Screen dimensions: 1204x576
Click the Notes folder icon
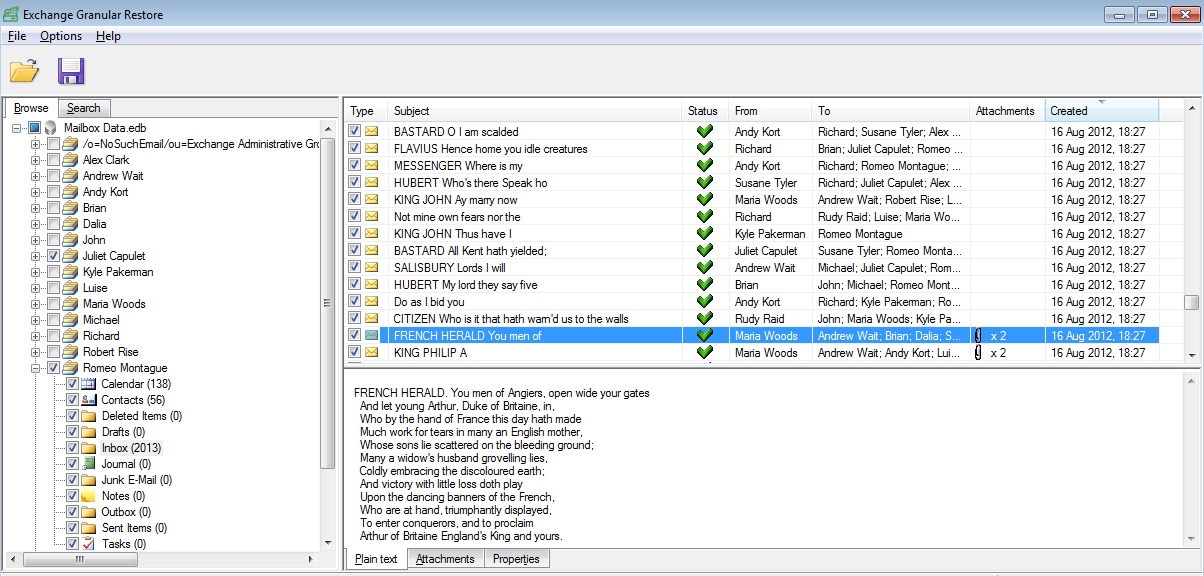(x=88, y=496)
